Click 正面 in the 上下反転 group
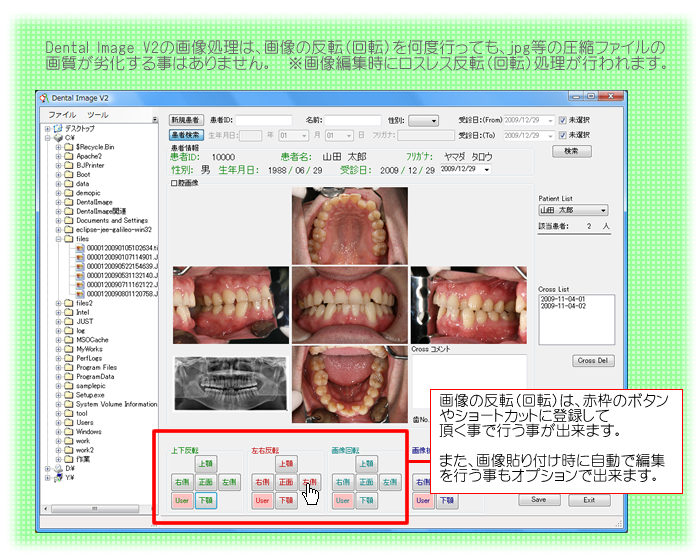The height and width of the screenshot is (555, 700). pos(206,482)
